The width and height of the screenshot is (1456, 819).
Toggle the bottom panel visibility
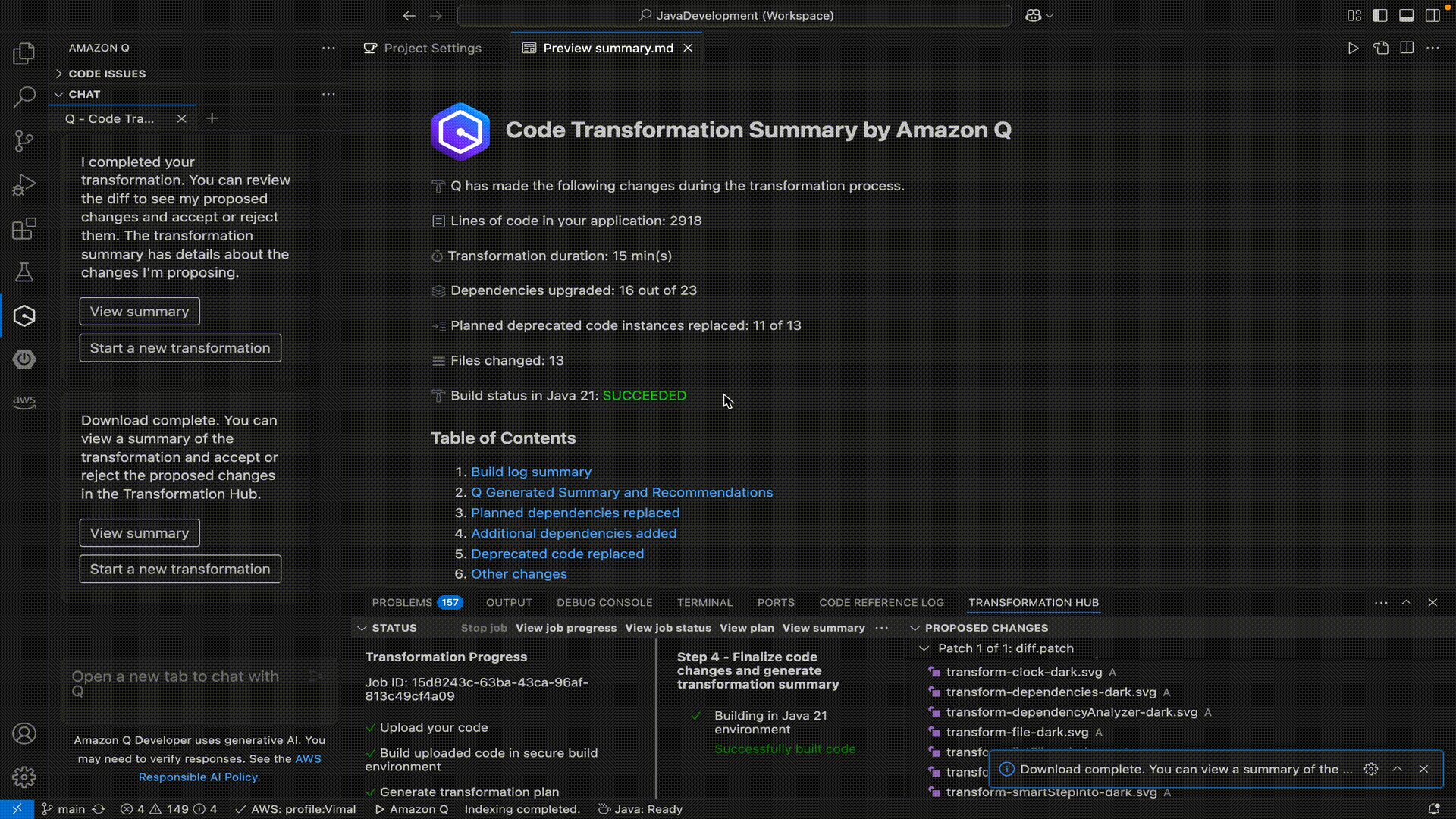(x=1407, y=15)
